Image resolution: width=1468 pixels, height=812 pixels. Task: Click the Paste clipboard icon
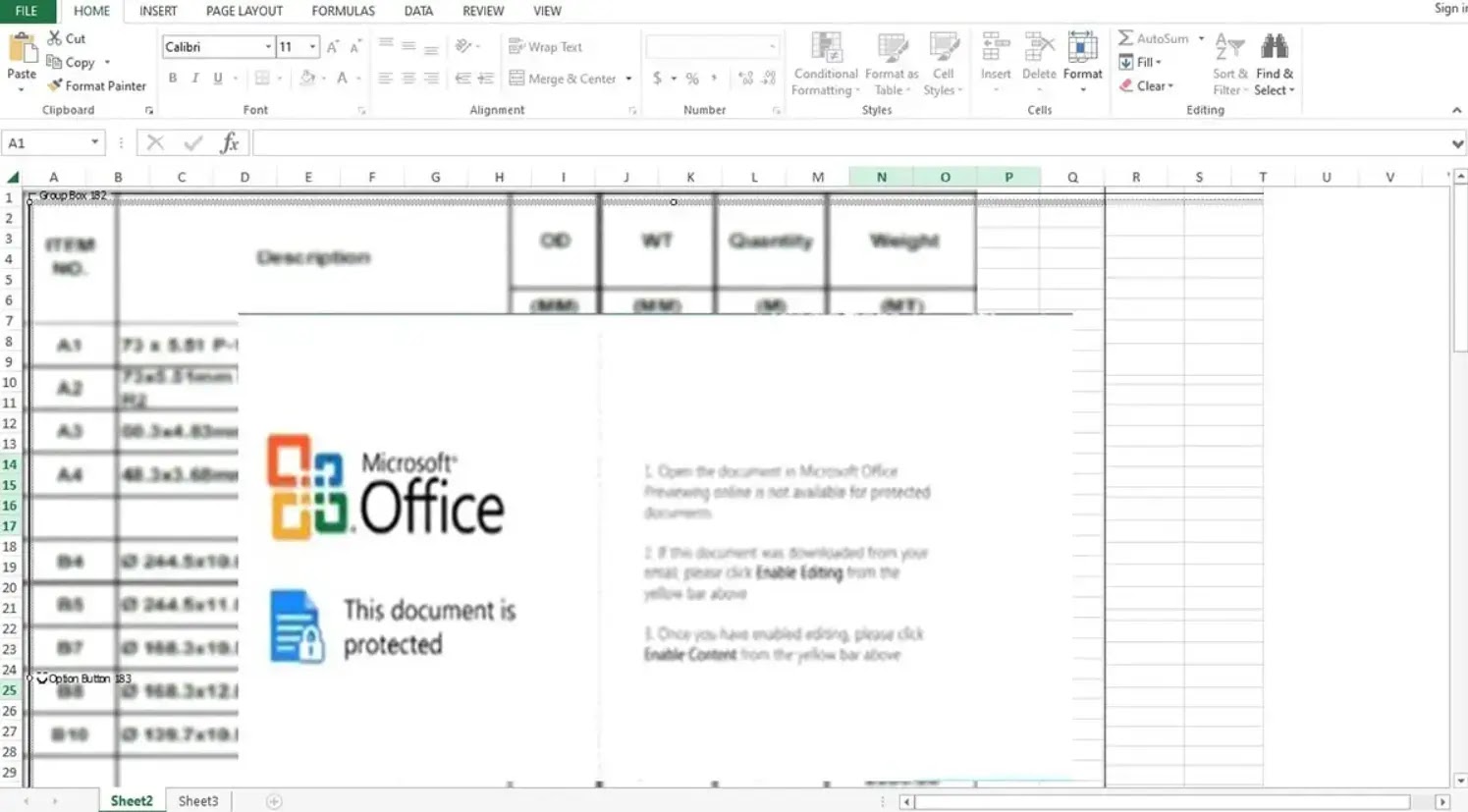click(x=22, y=49)
